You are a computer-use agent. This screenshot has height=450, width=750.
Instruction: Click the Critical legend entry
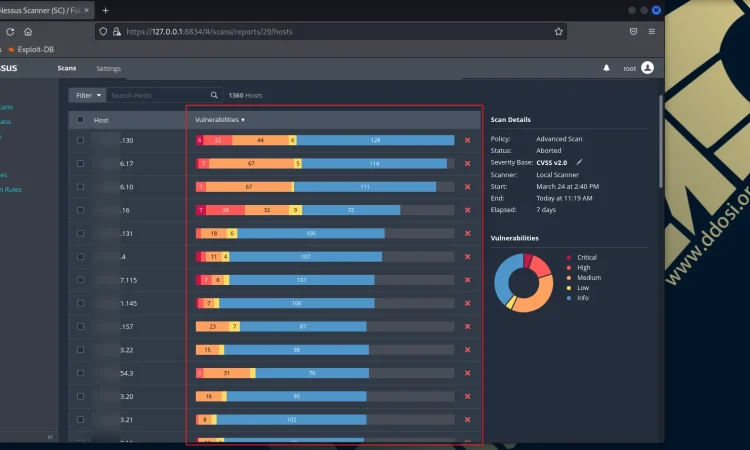(x=582, y=257)
